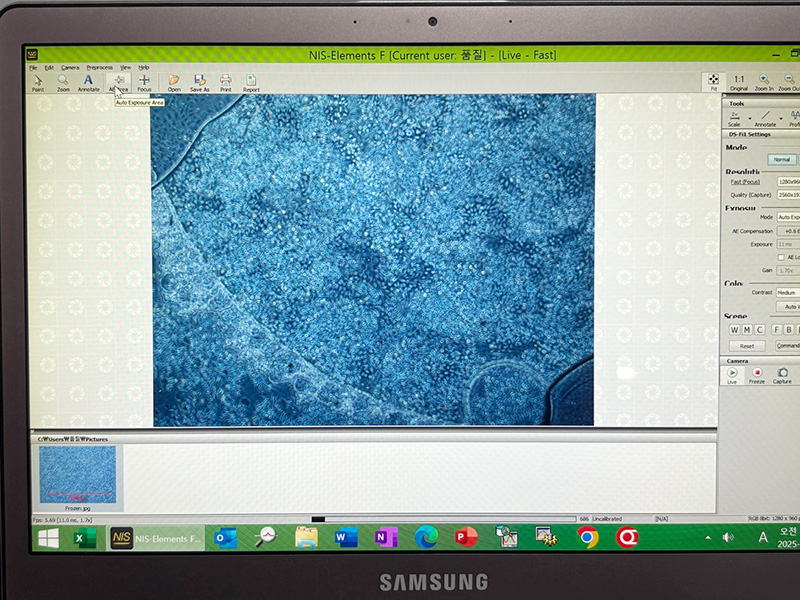
Task: Select the Point tool
Action: (x=37, y=81)
